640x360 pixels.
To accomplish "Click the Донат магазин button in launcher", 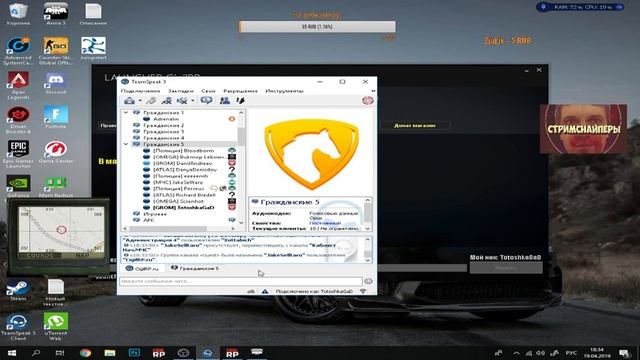I will point(415,126).
